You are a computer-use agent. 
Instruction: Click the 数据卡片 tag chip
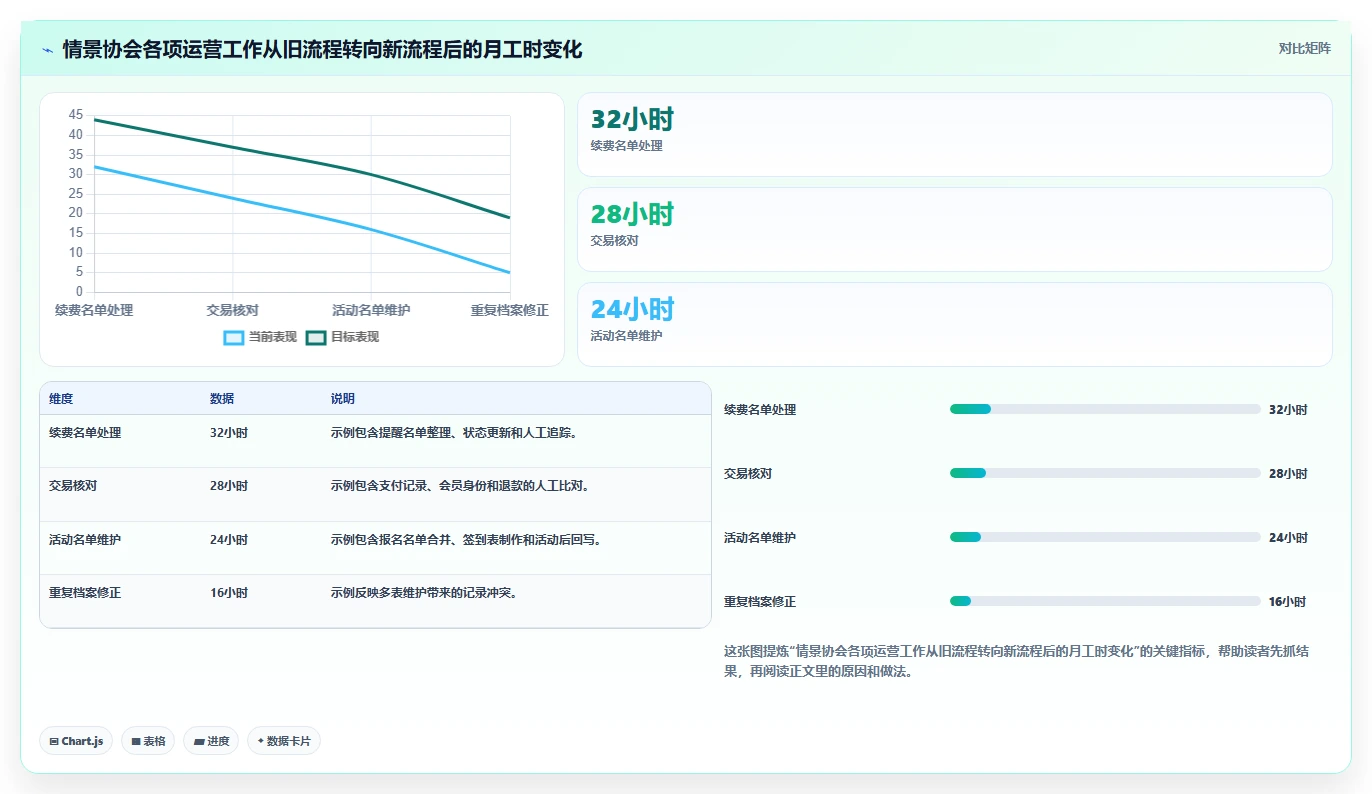pyautogui.click(x=284, y=741)
